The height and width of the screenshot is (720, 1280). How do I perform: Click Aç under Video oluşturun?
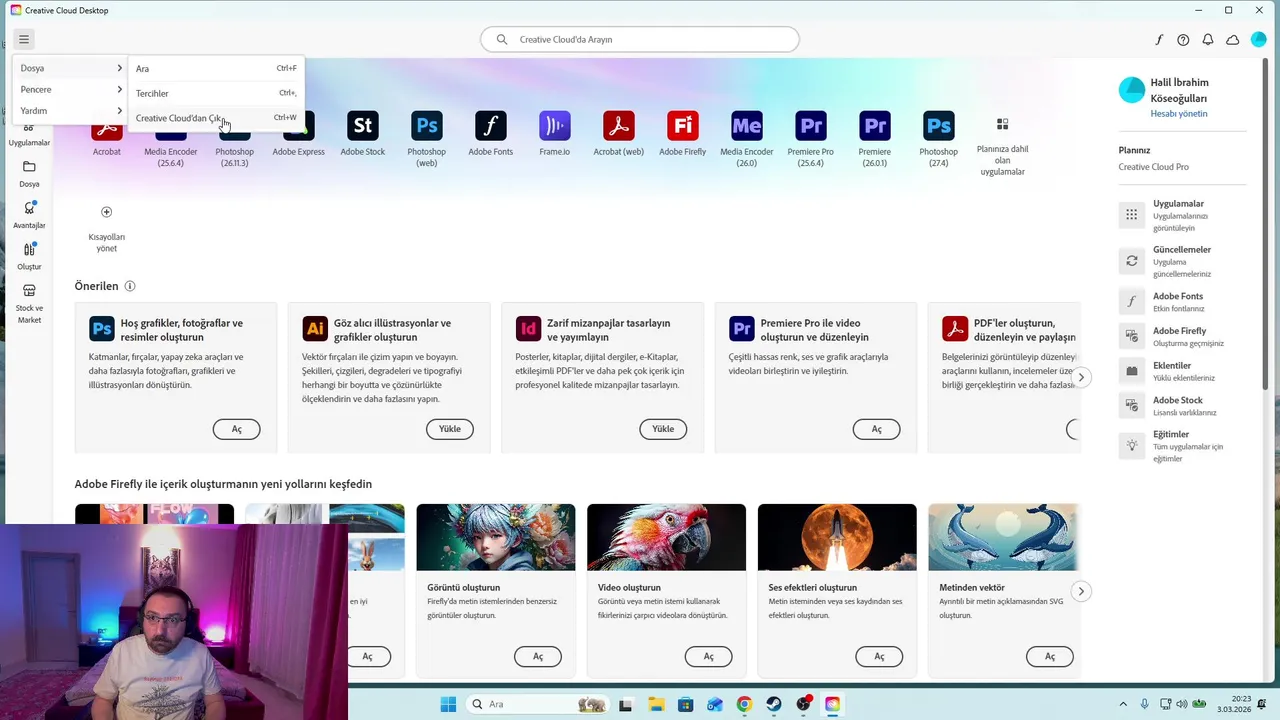(709, 657)
